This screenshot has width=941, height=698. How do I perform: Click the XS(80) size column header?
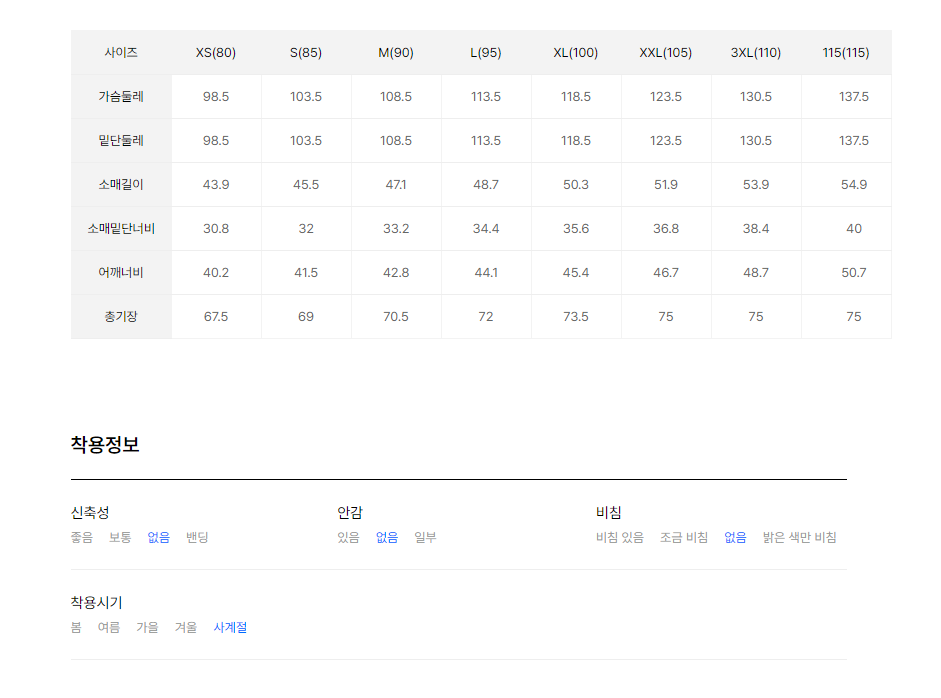(x=216, y=53)
